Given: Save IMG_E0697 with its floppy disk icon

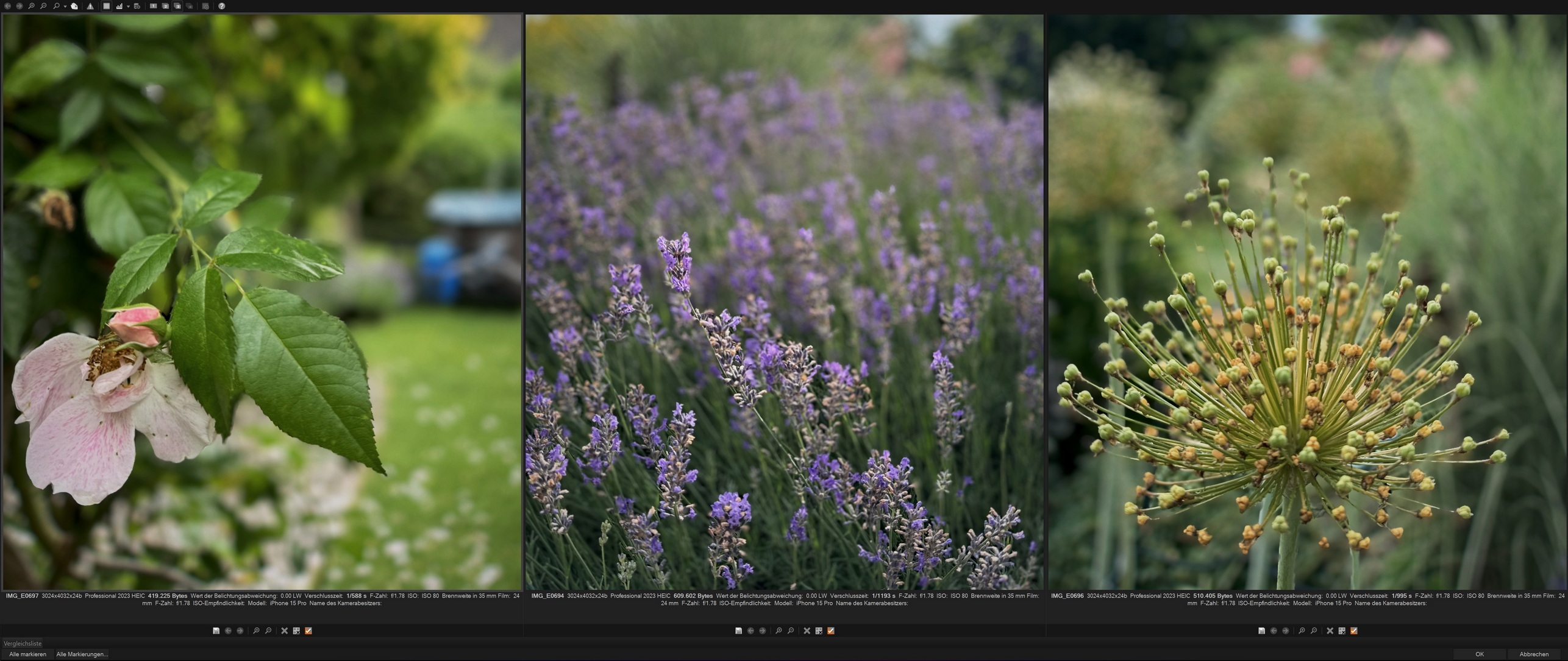Looking at the screenshot, I should (x=216, y=631).
